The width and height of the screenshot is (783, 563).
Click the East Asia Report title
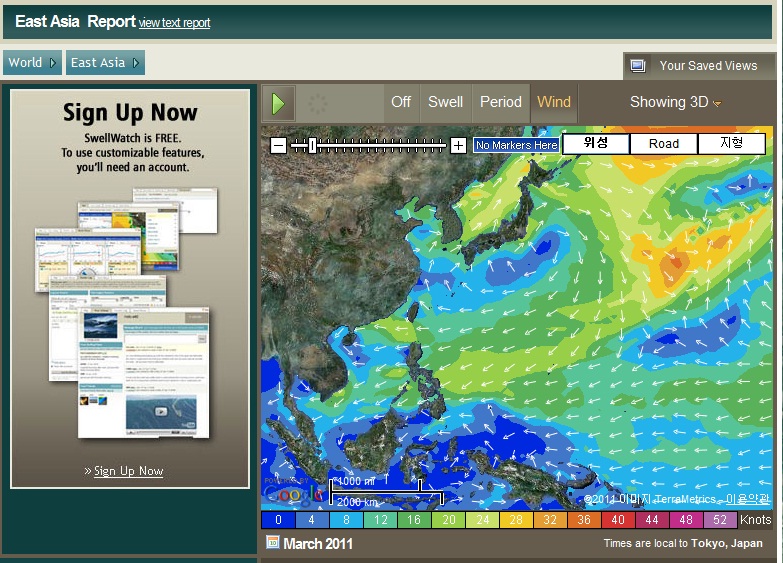[75, 21]
